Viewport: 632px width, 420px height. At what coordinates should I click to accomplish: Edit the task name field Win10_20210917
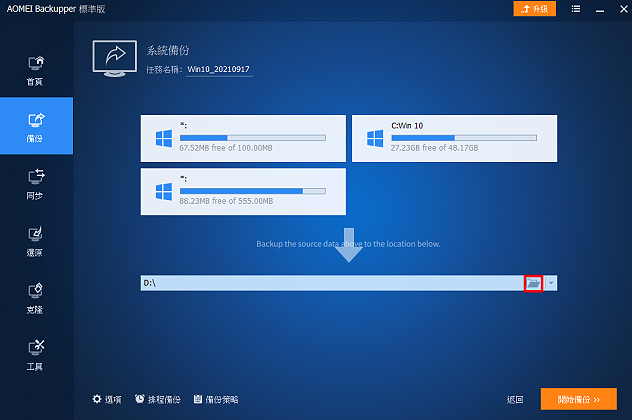[x=219, y=69]
